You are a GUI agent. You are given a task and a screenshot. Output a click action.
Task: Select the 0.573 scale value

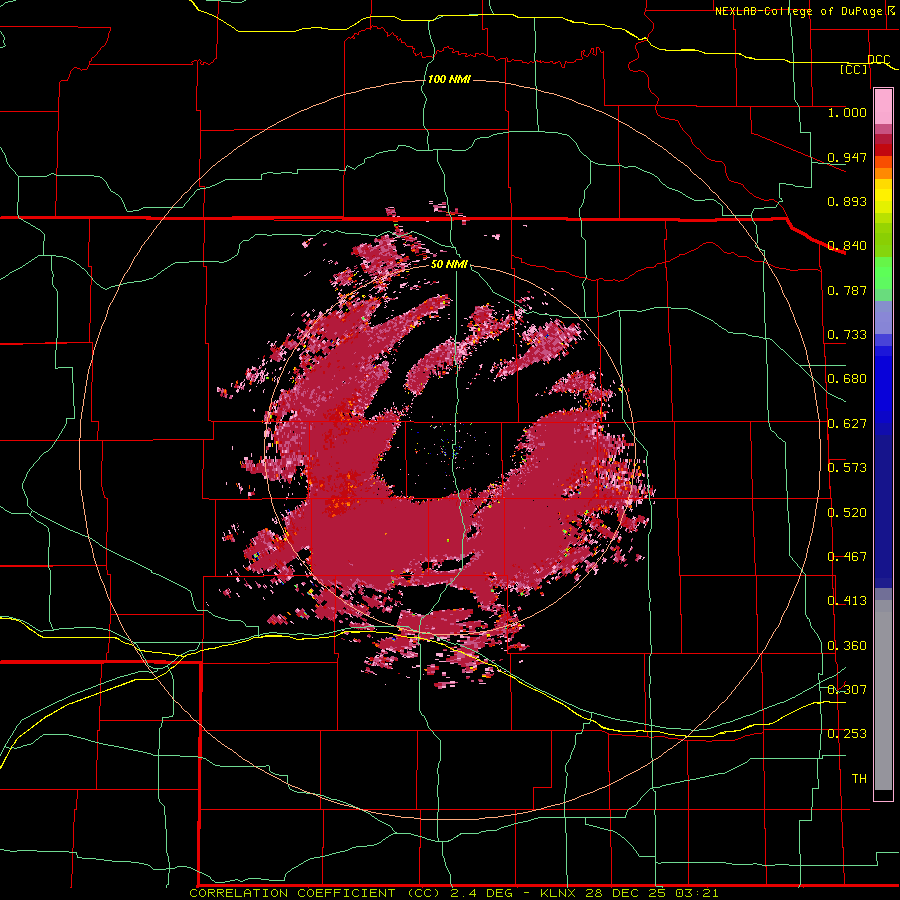coord(847,468)
